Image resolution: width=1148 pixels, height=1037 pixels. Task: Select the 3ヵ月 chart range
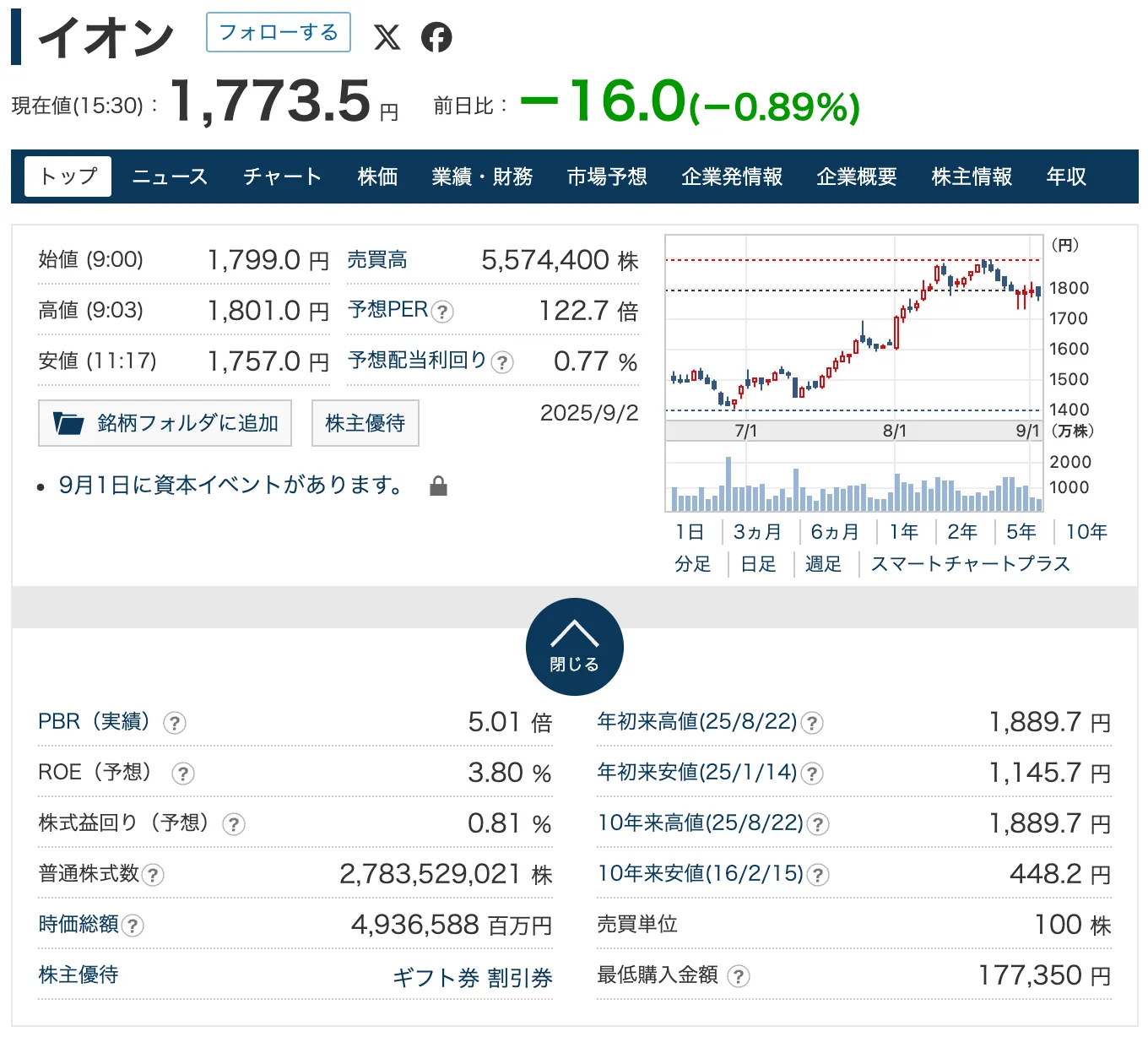pyautogui.click(x=757, y=532)
